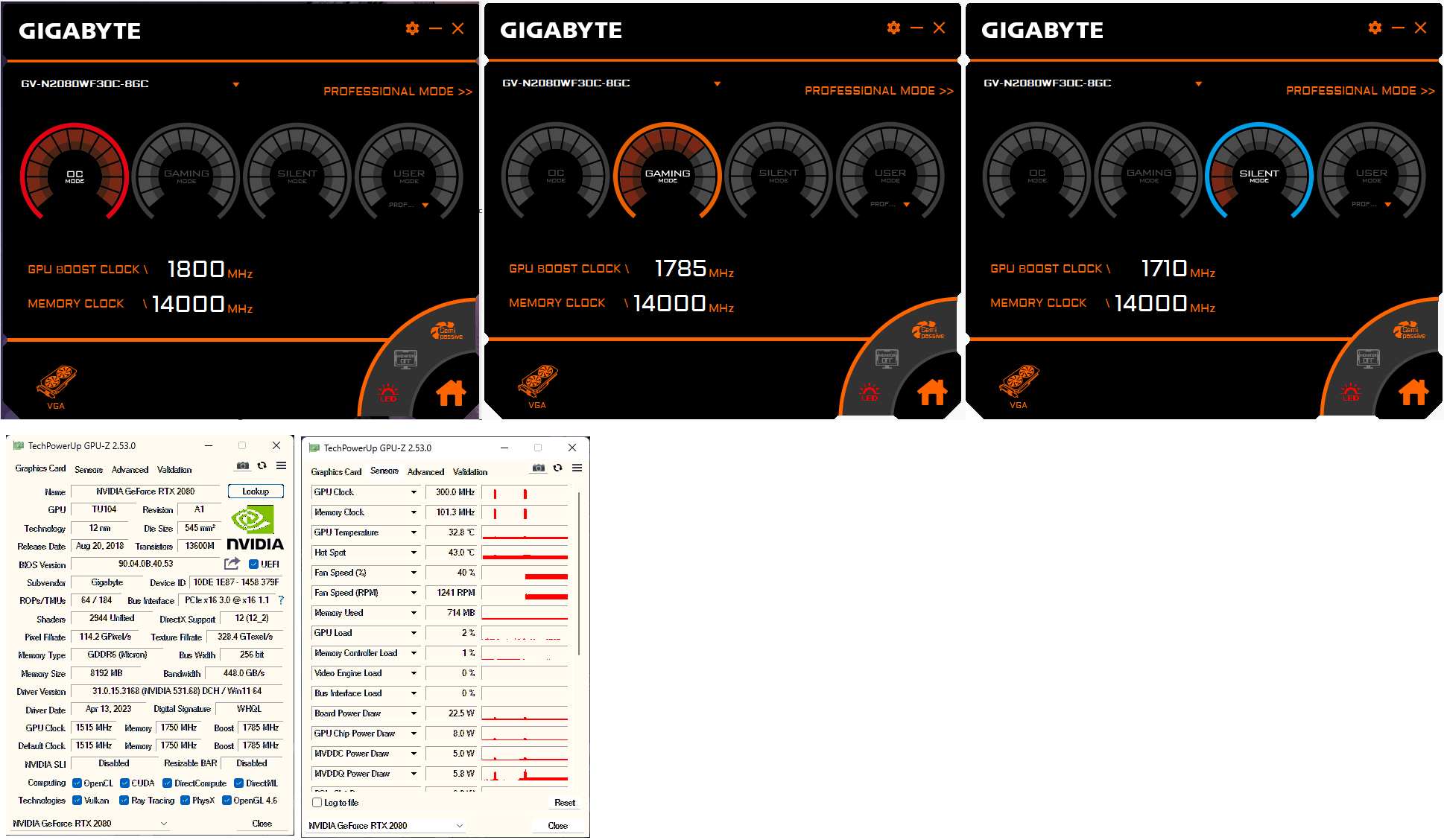
Task: Switch to Graphics Card tab in GPU-Z Sensors window
Action: (336, 472)
